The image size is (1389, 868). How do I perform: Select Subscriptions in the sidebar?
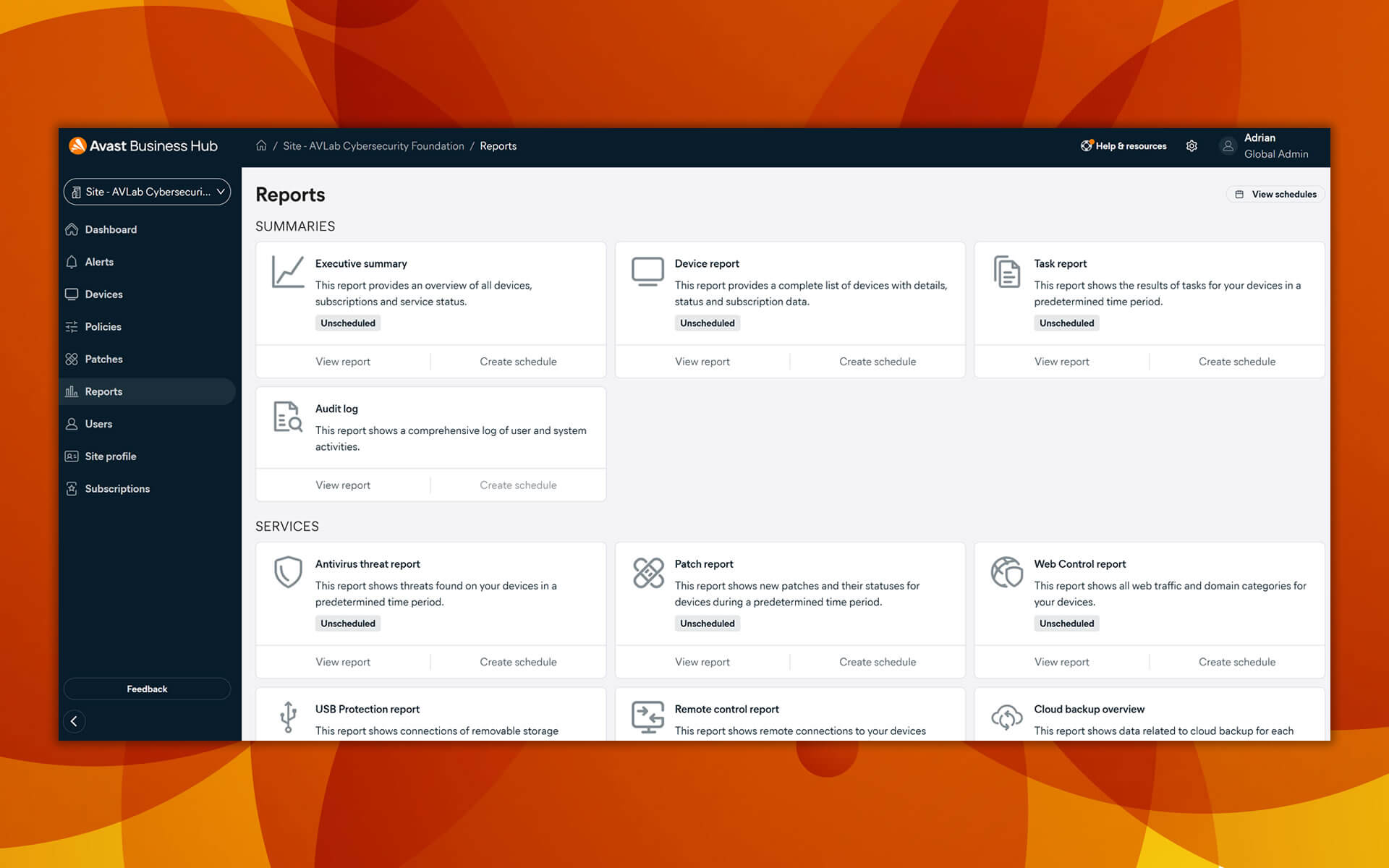[x=117, y=489]
